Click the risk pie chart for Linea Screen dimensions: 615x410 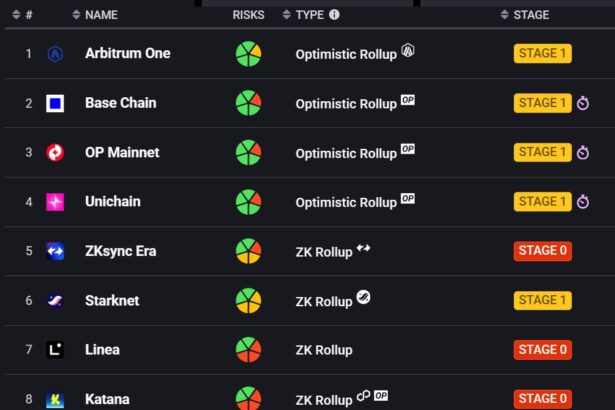pos(248,350)
